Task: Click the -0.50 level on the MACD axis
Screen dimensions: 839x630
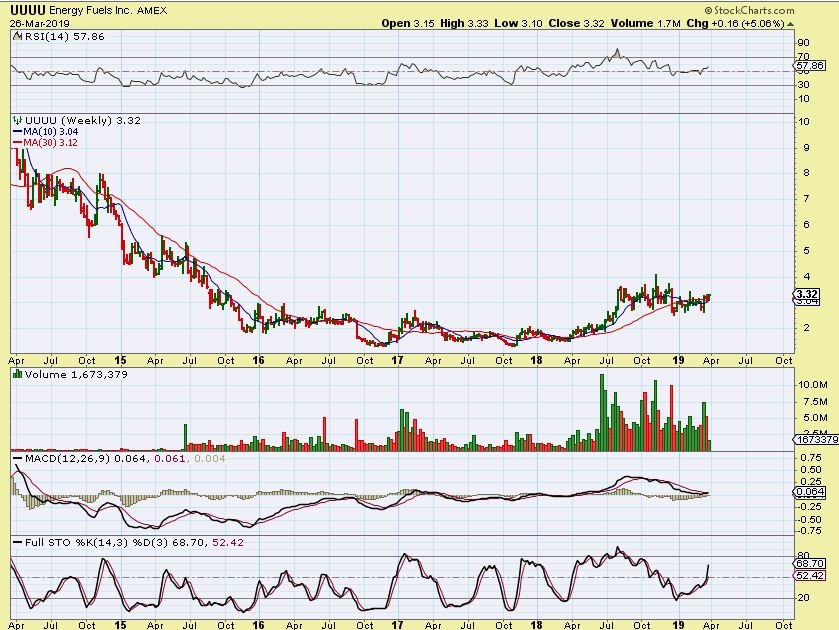Action: coord(810,520)
